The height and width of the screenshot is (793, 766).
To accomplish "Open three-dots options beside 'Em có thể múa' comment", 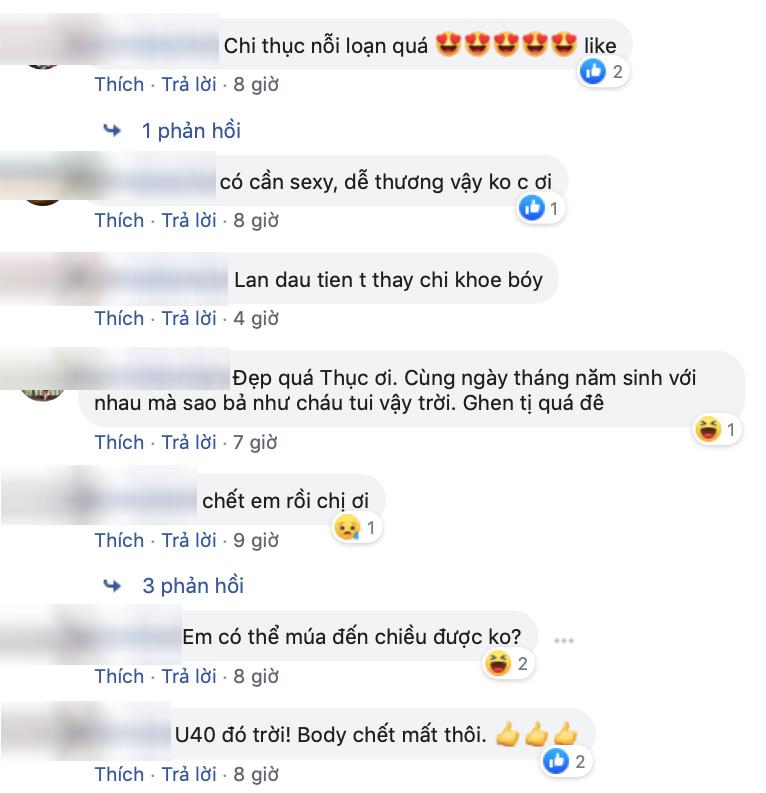I will tap(563, 640).
